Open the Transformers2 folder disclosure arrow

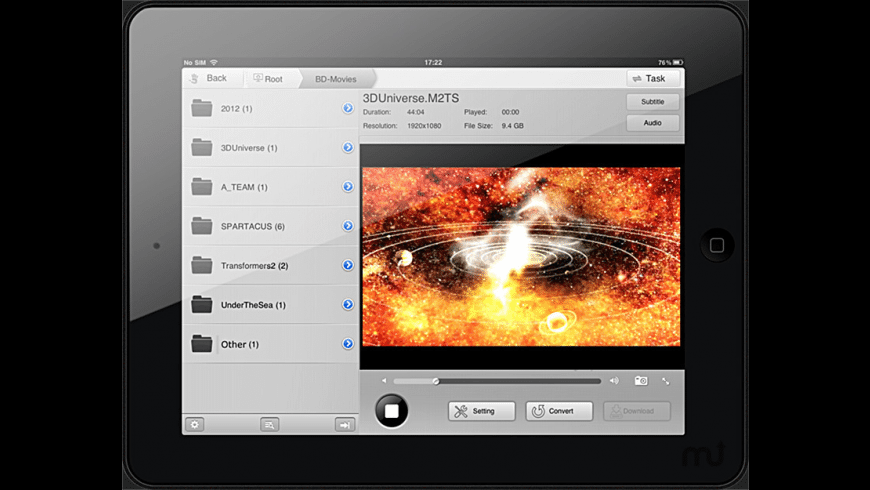(x=348, y=265)
